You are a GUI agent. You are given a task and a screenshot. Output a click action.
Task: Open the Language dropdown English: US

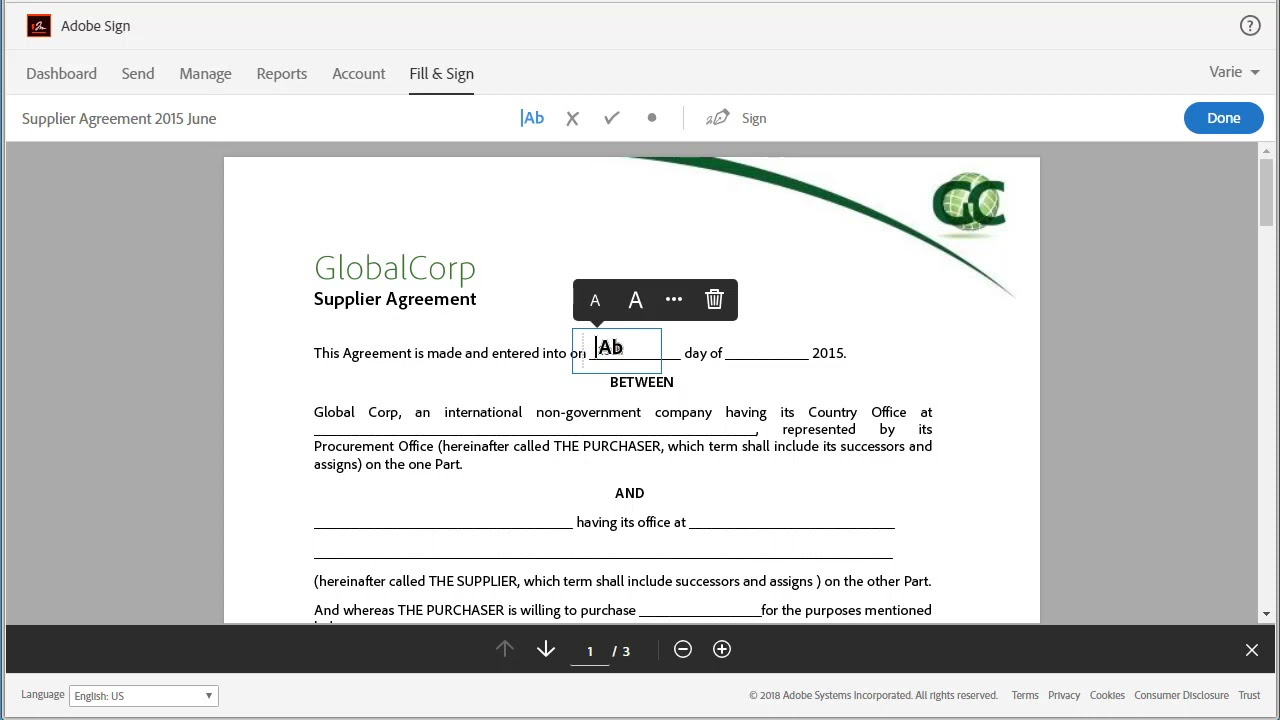(143, 696)
